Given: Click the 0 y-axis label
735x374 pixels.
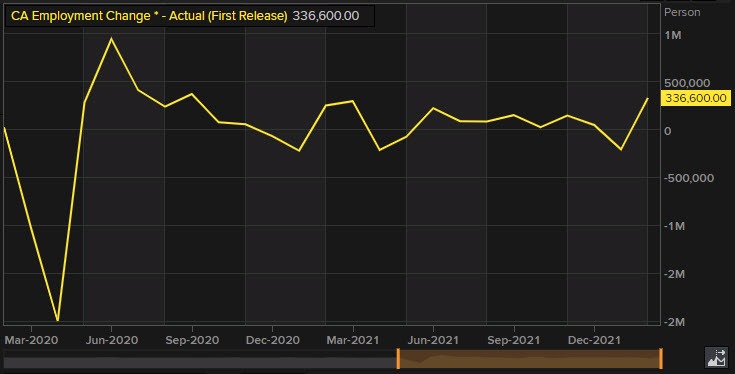Looking at the screenshot, I should 668,131.
